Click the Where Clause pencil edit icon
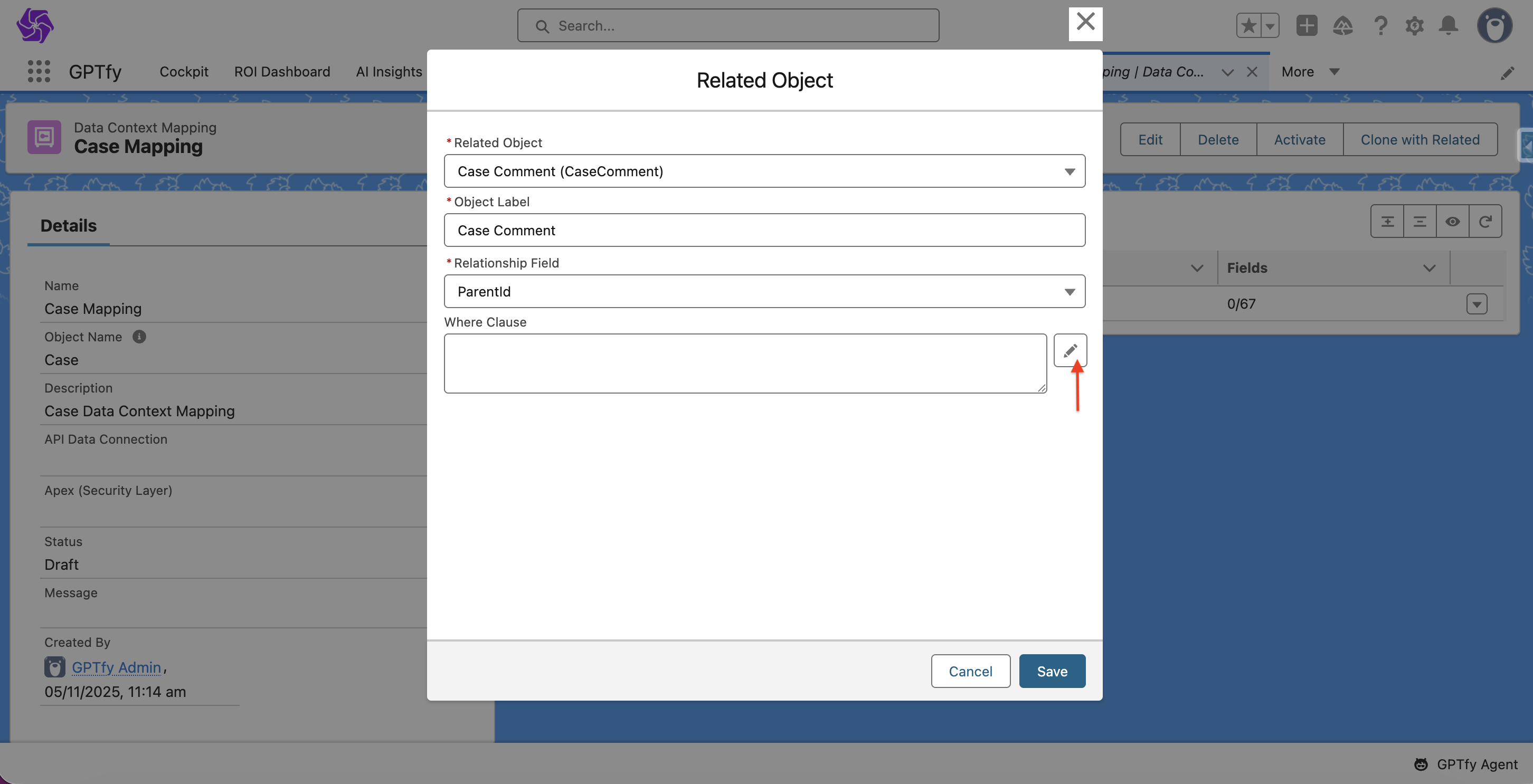 point(1070,350)
